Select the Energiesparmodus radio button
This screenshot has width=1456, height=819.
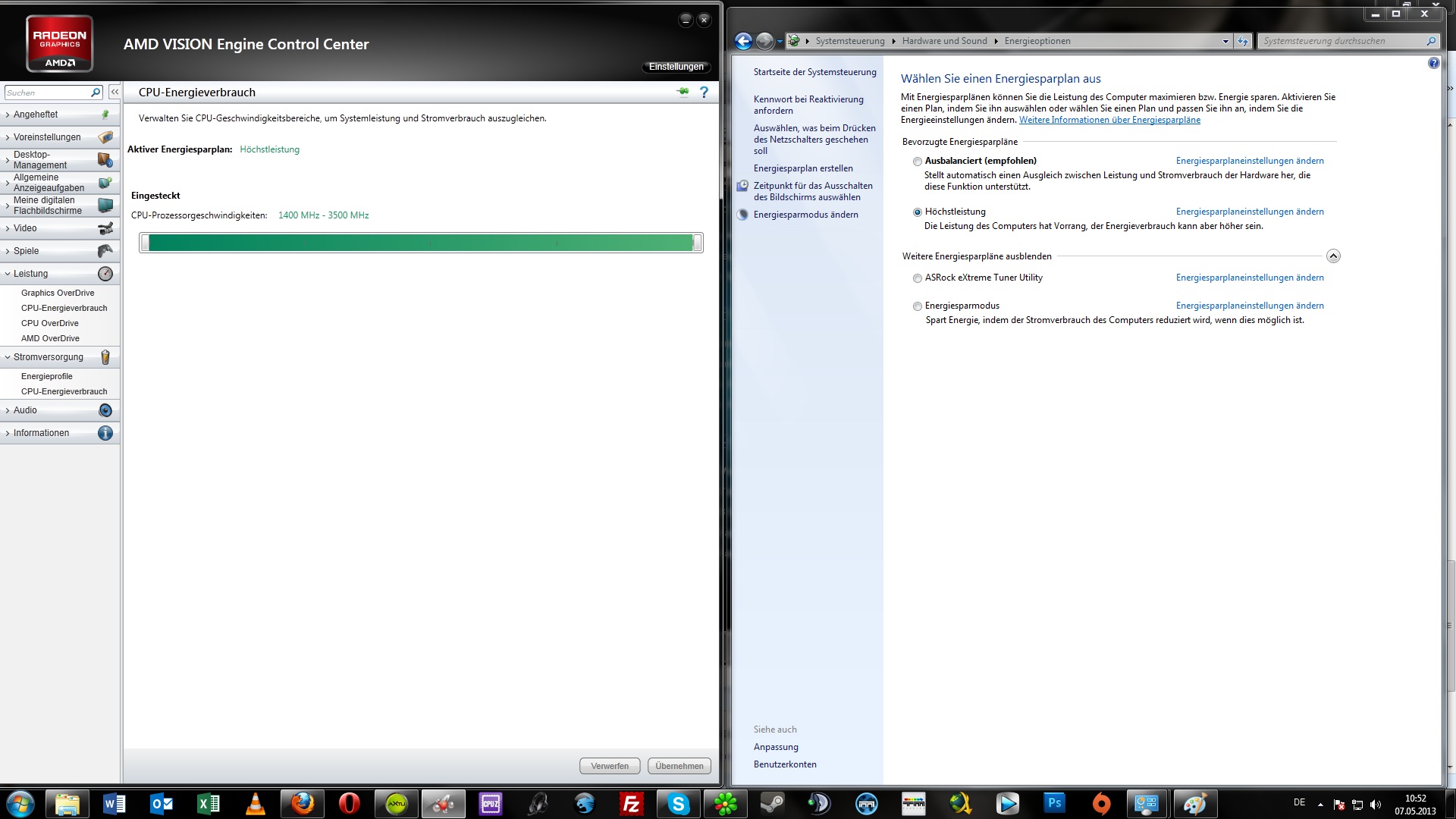pyautogui.click(x=918, y=306)
